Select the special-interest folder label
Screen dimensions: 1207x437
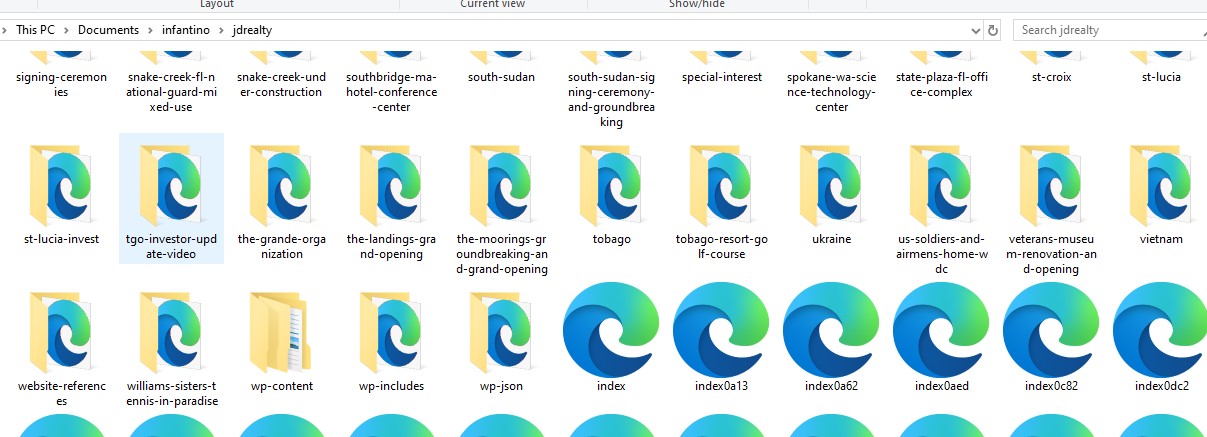[721, 77]
